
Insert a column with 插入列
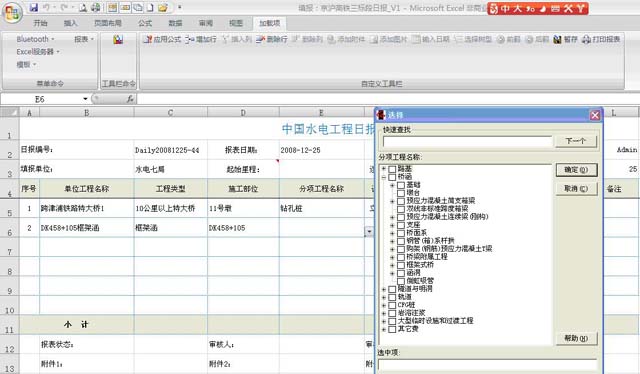(x=237, y=39)
